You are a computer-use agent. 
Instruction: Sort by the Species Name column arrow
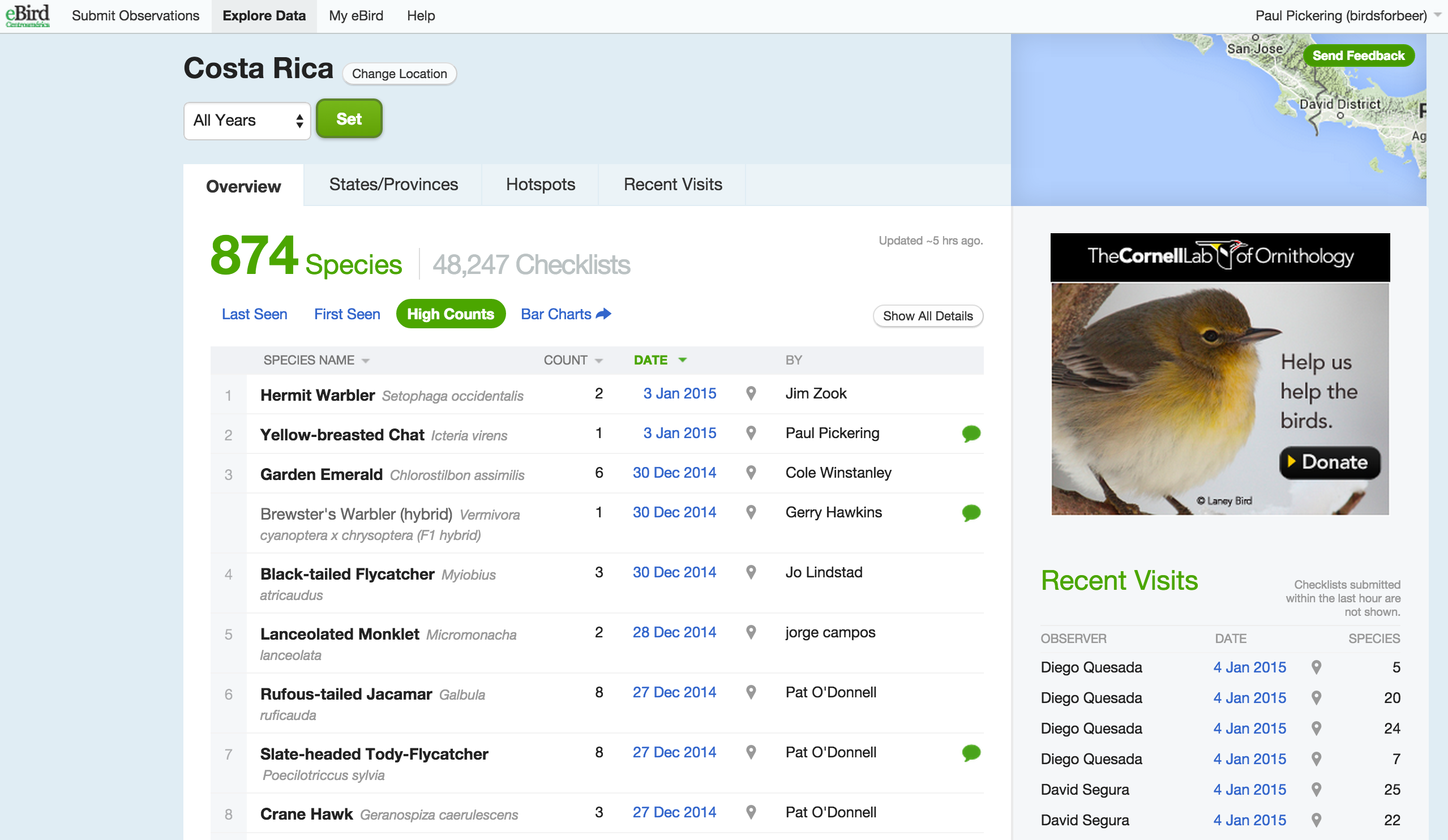click(366, 361)
